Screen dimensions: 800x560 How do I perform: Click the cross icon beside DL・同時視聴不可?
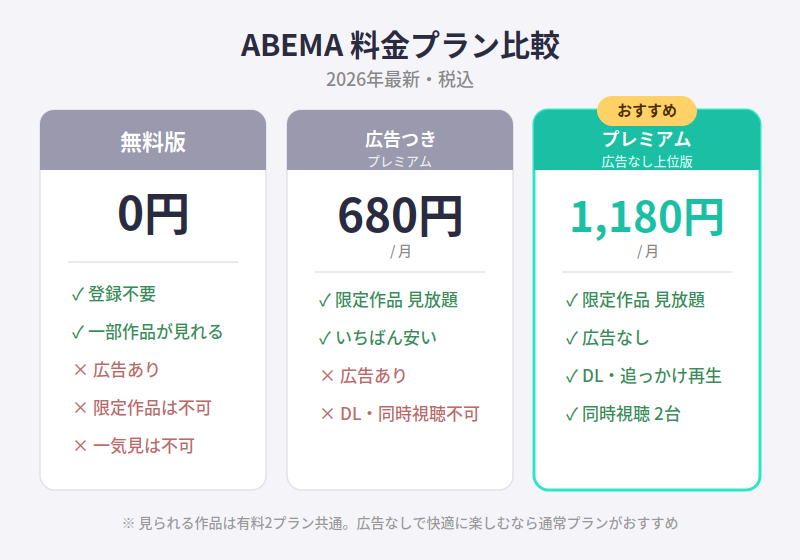(327, 414)
